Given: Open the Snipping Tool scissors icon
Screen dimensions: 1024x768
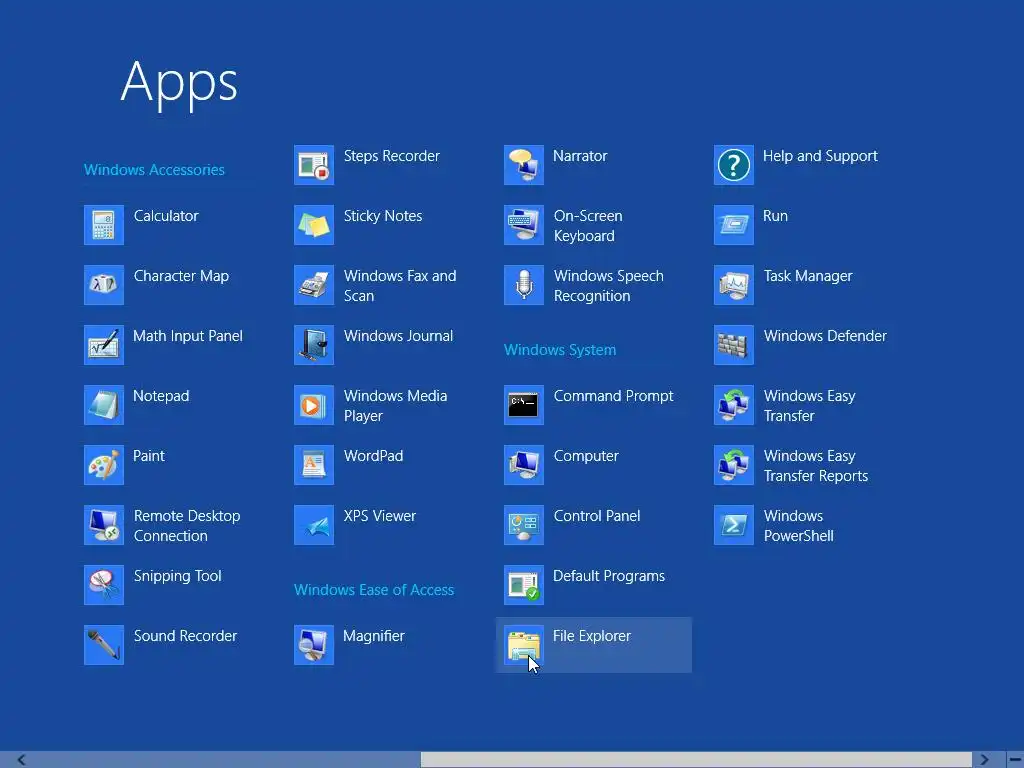Looking at the screenshot, I should click(104, 586).
